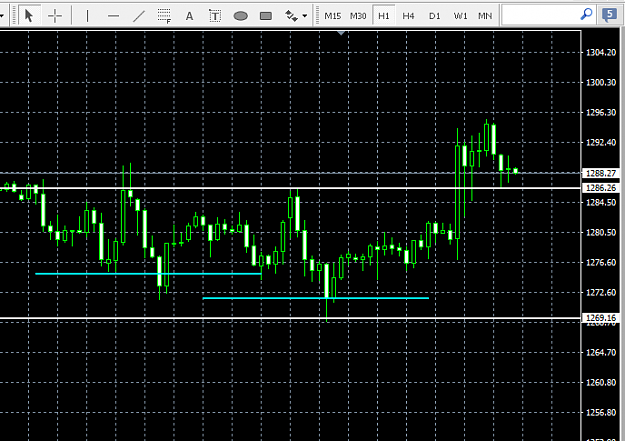The width and height of the screenshot is (625, 441).
Task: Select the white horizontal line at 1286.26
Action: click(290, 188)
